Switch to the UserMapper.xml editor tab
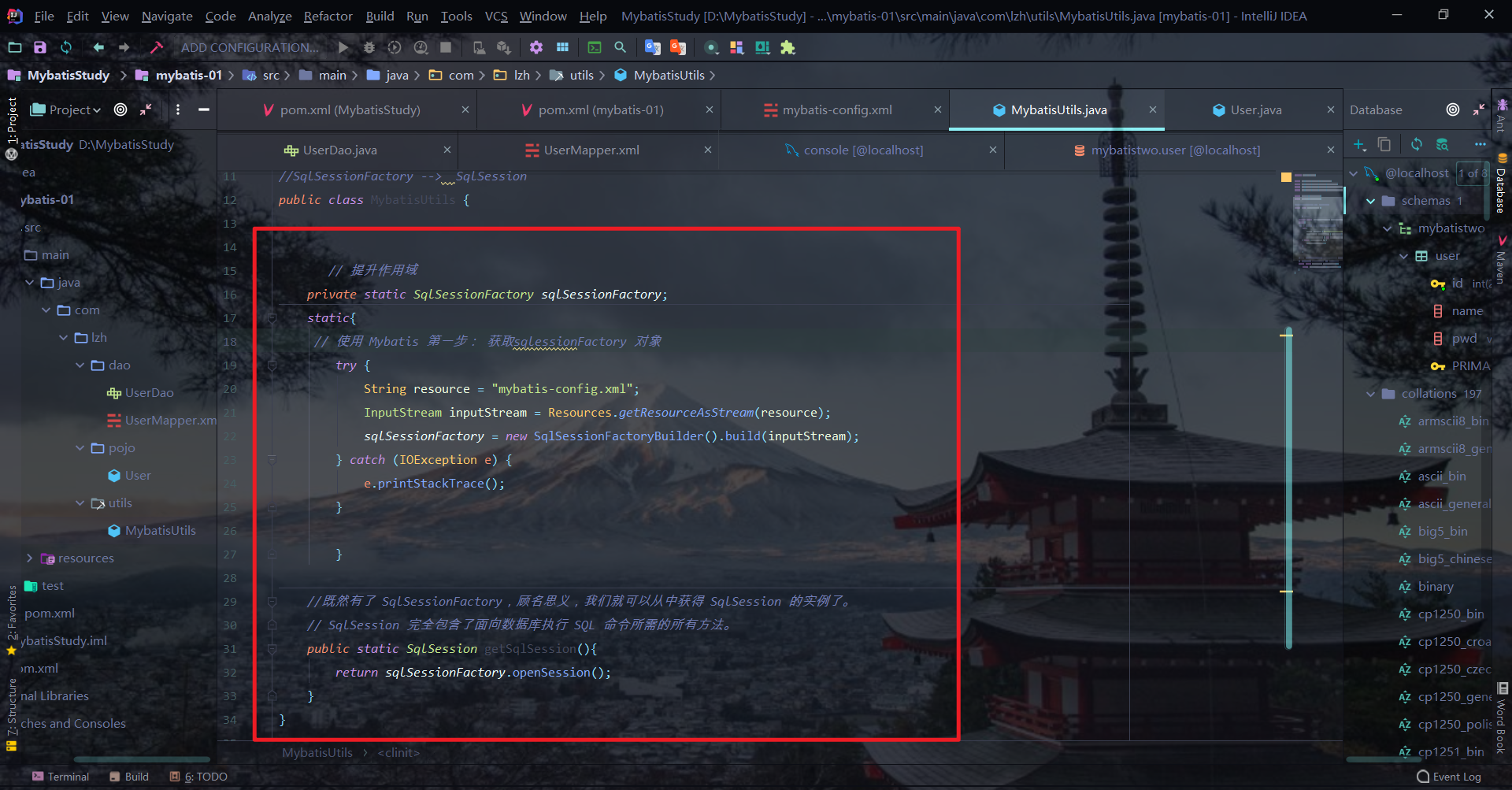 point(591,150)
